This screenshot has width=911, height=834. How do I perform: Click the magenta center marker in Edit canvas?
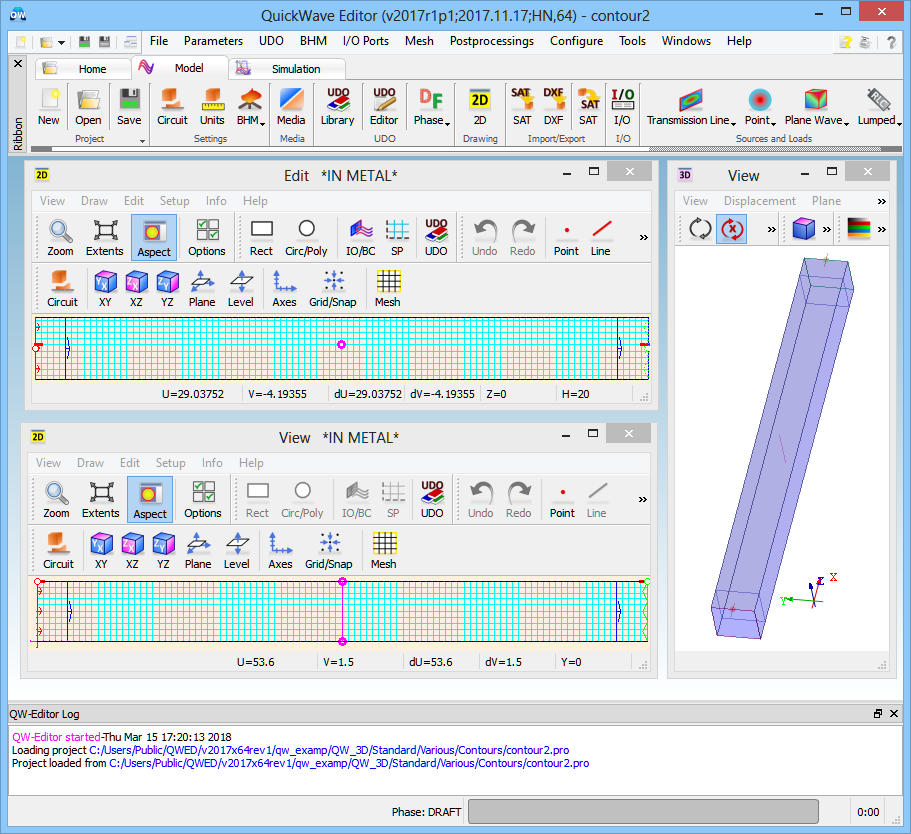(342, 344)
